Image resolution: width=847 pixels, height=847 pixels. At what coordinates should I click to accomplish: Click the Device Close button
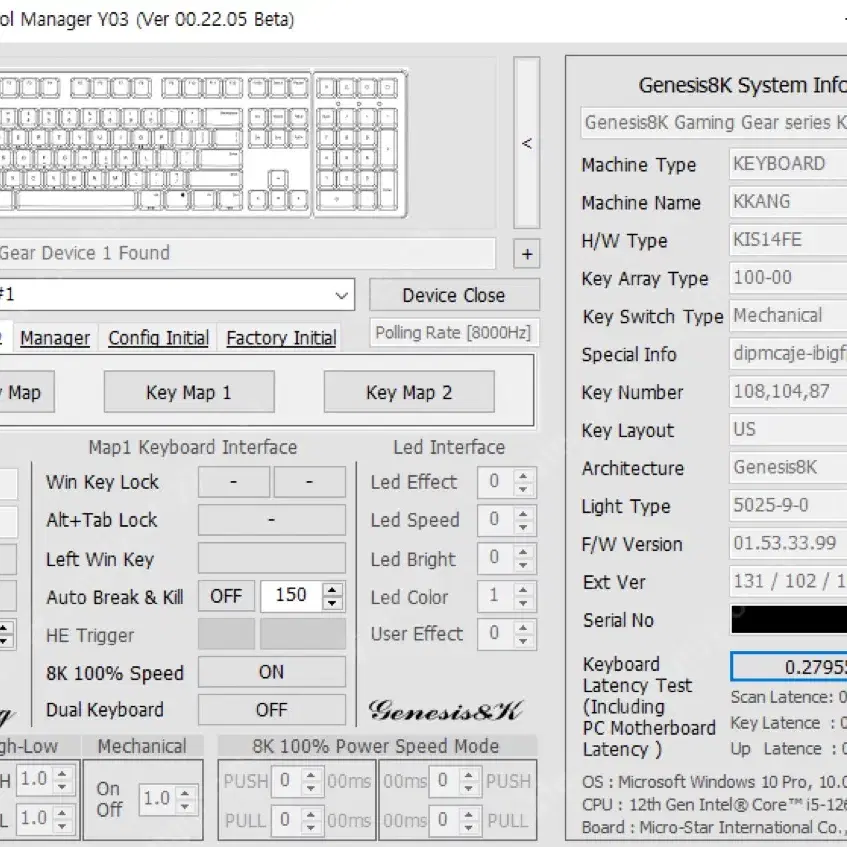454,295
